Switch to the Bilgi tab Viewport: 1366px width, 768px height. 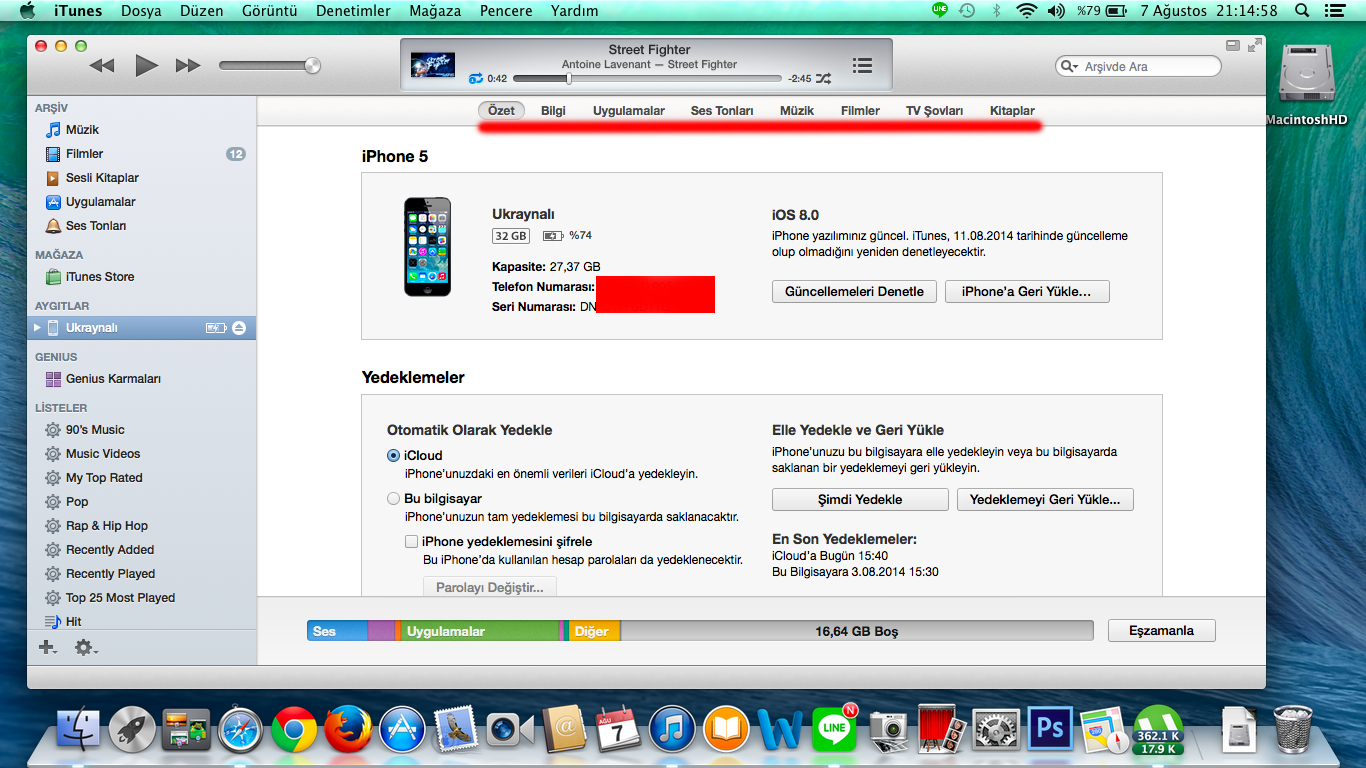(553, 111)
